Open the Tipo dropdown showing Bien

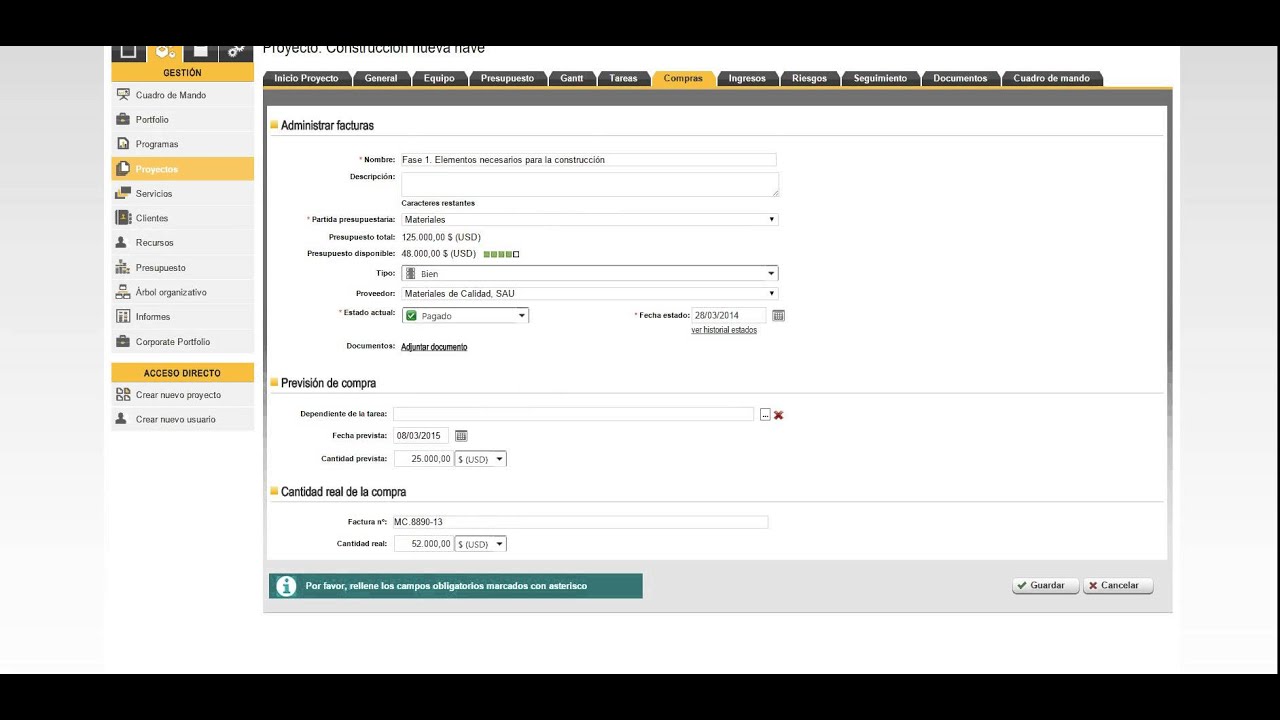(x=589, y=273)
